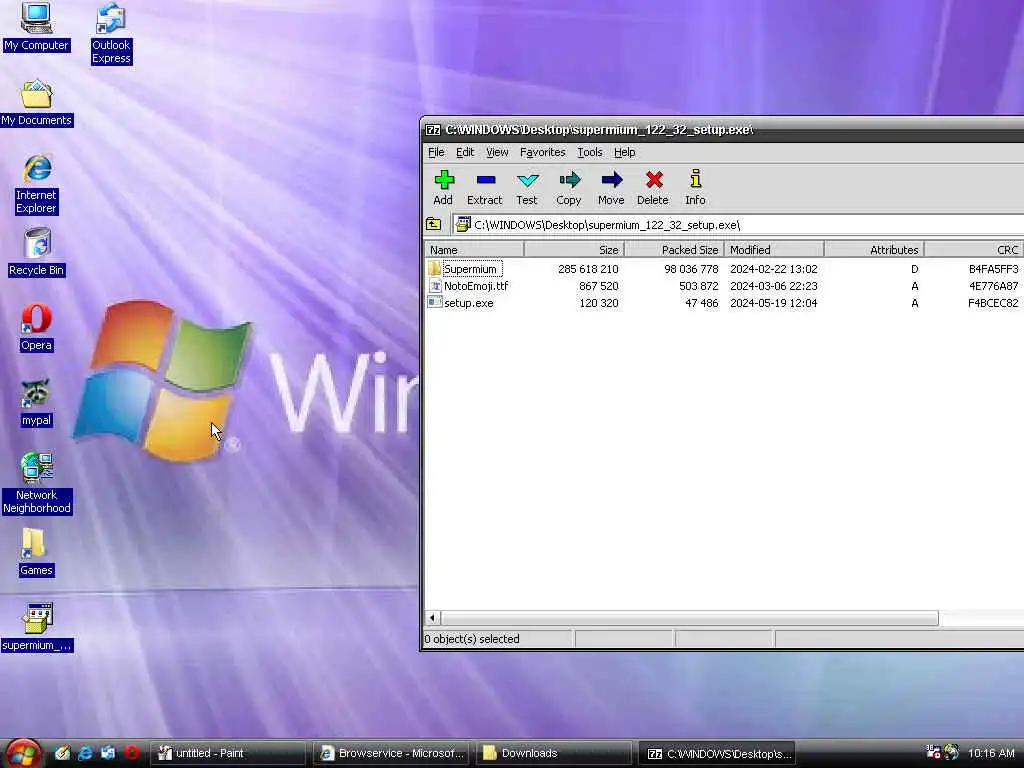This screenshot has height=768, width=1024.
Task: Open the Help menu
Action: [624, 152]
